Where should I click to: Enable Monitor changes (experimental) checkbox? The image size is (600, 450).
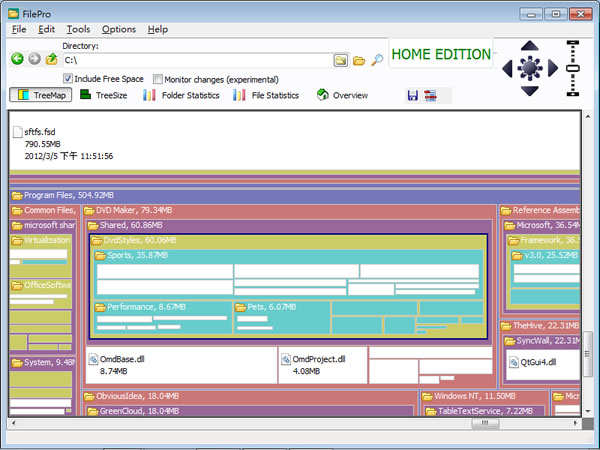157,79
